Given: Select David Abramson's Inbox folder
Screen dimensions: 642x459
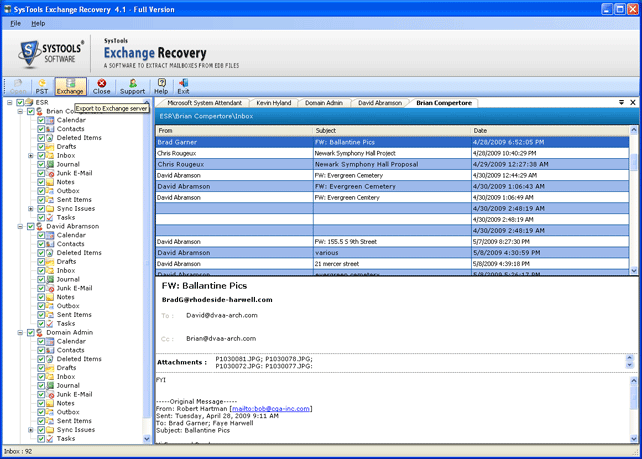Looking at the screenshot, I should [x=66, y=270].
